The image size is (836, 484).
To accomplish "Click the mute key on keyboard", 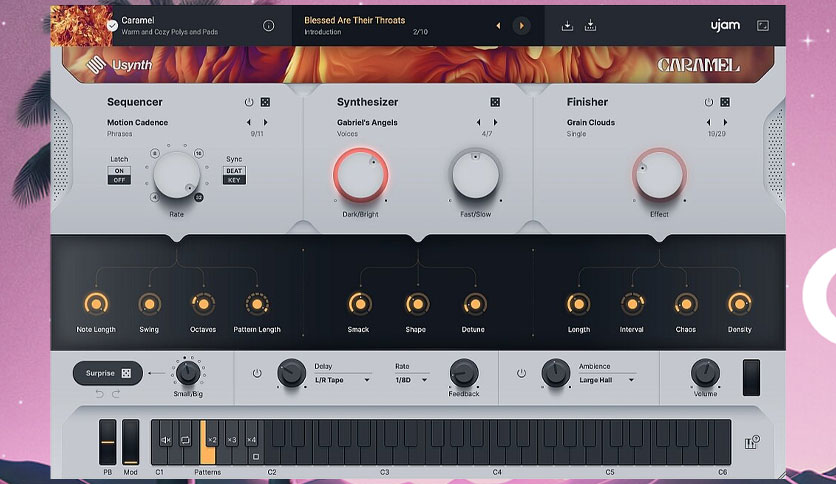I will [166, 440].
